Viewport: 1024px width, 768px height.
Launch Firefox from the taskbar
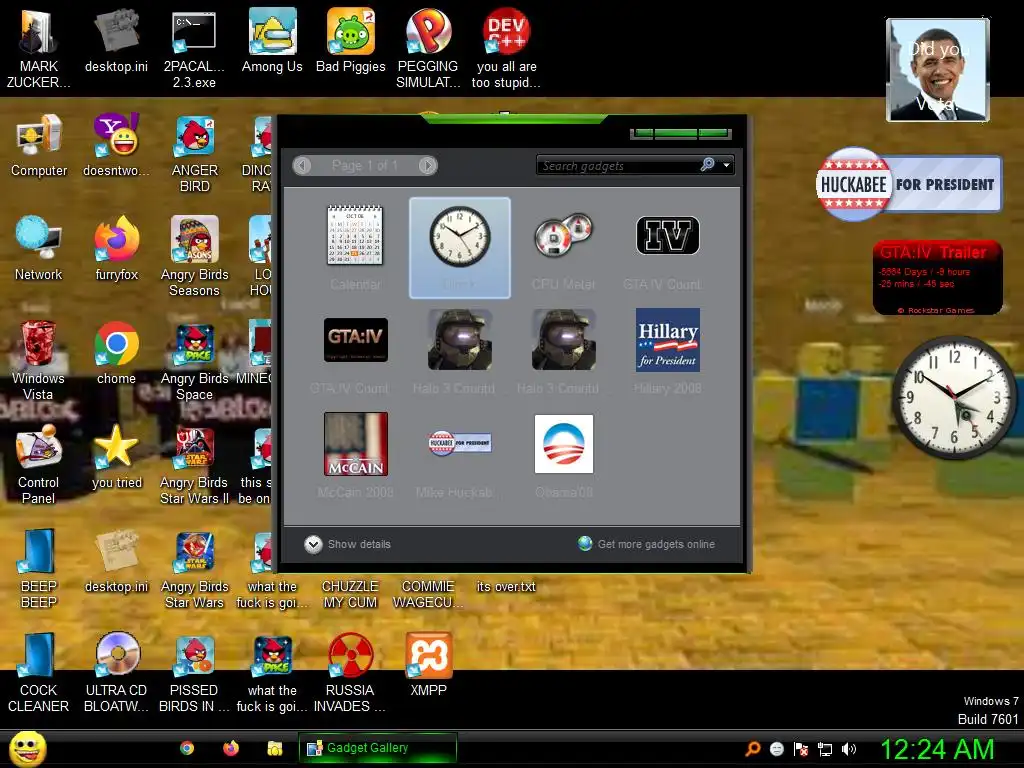coord(231,748)
